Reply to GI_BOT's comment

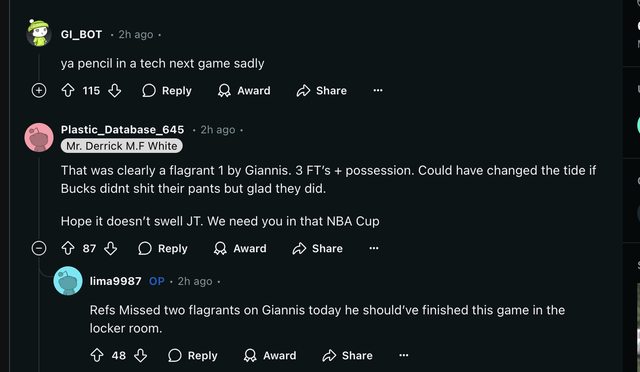(167, 91)
